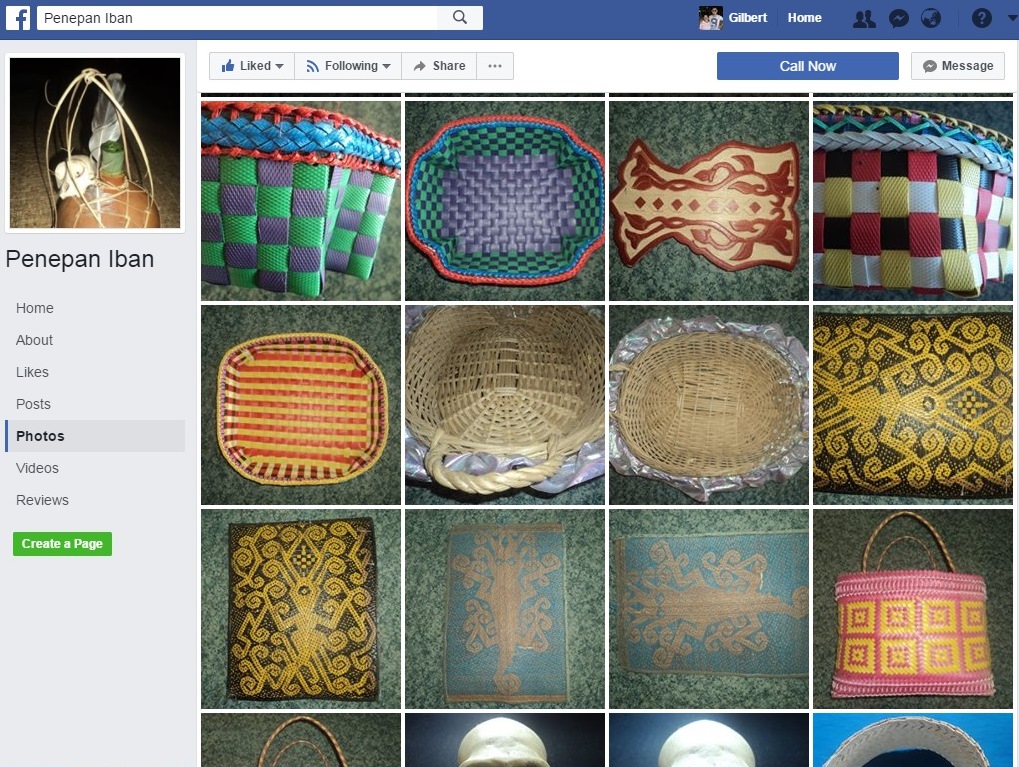Open the upright blue woven mat photo
This screenshot has width=1019, height=767.
pos(505,609)
